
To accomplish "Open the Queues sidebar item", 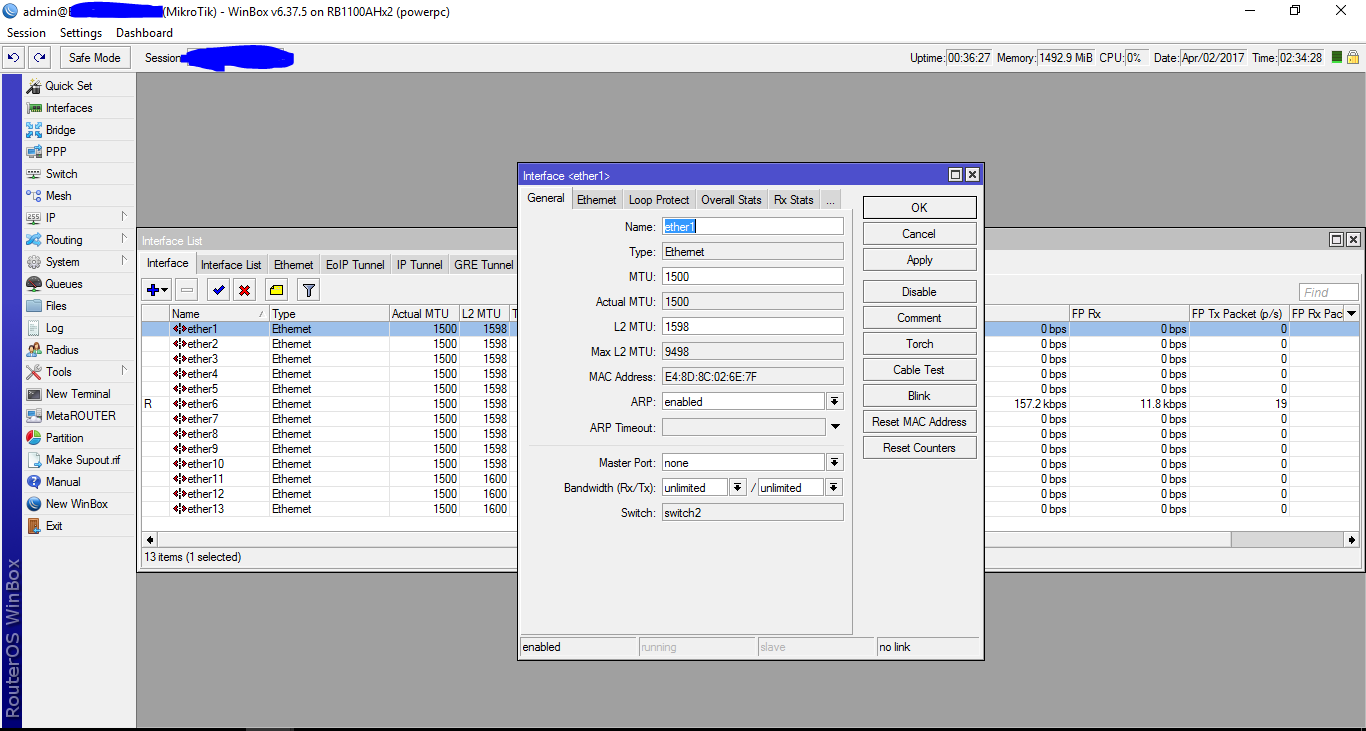I will pos(63,284).
